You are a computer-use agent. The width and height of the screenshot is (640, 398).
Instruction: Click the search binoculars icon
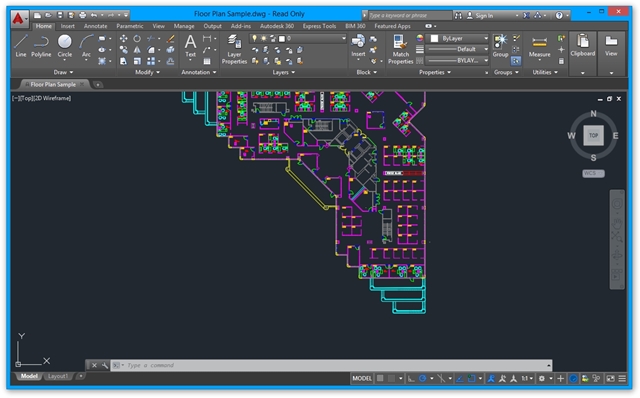(x=458, y=15)
